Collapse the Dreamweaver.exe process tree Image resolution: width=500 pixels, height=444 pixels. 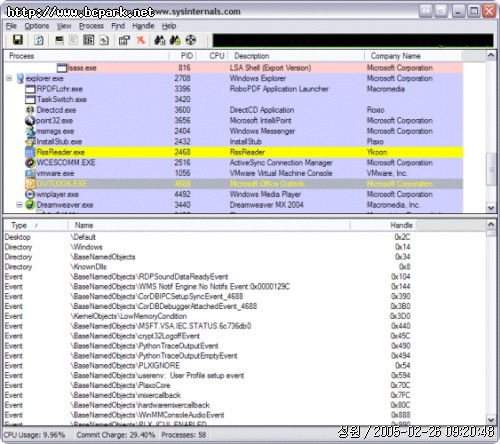[20, 205]
